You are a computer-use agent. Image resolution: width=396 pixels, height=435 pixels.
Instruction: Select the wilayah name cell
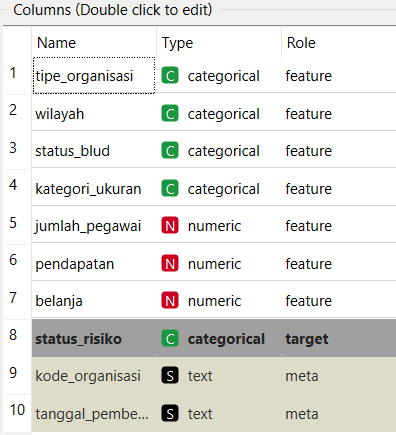(x=94, y=113)
